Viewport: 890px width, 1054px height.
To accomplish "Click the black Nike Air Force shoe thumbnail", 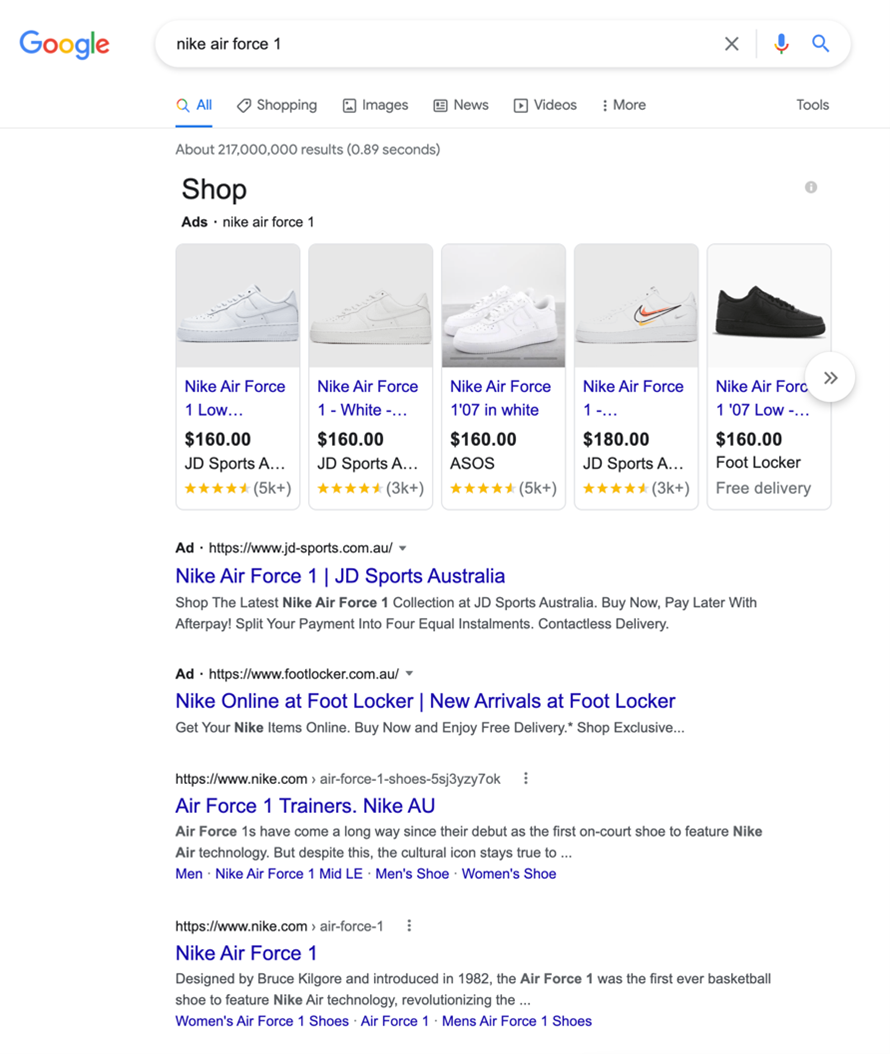I will [769, 306].
